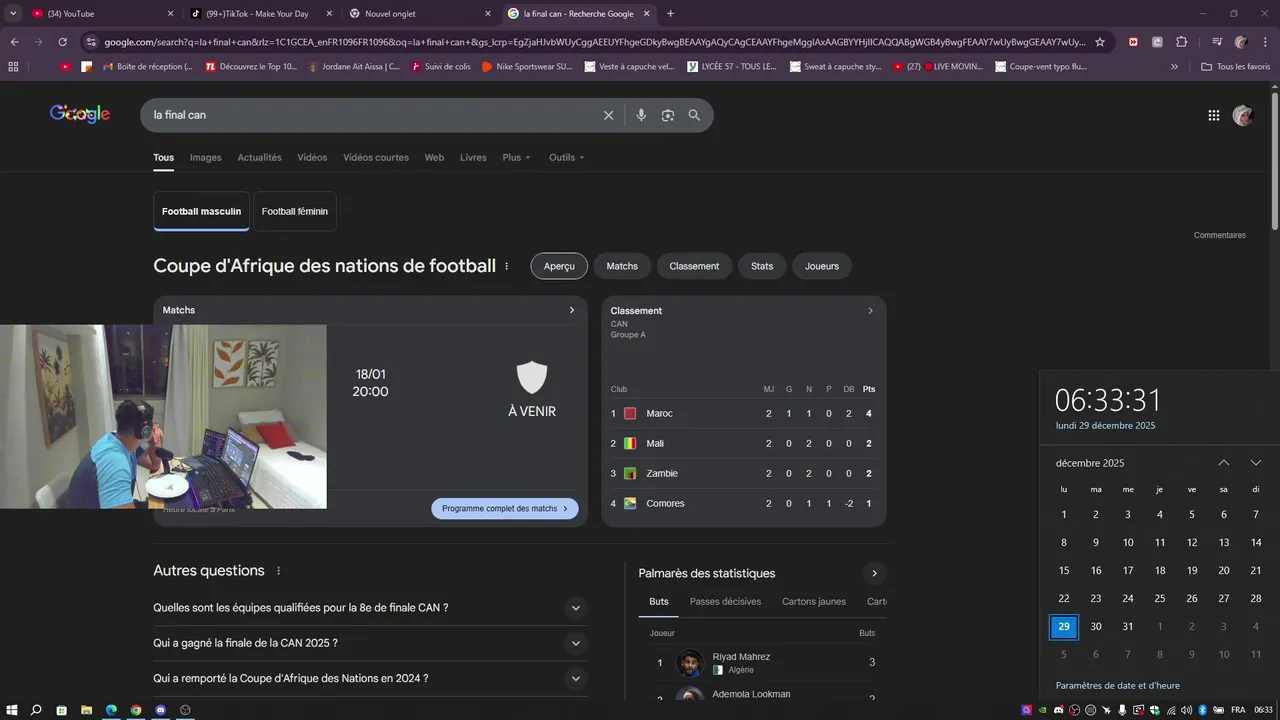Switch to the Actualités search tab
The width and height of the screenshot is (1280, 720).
coord(259,157)
